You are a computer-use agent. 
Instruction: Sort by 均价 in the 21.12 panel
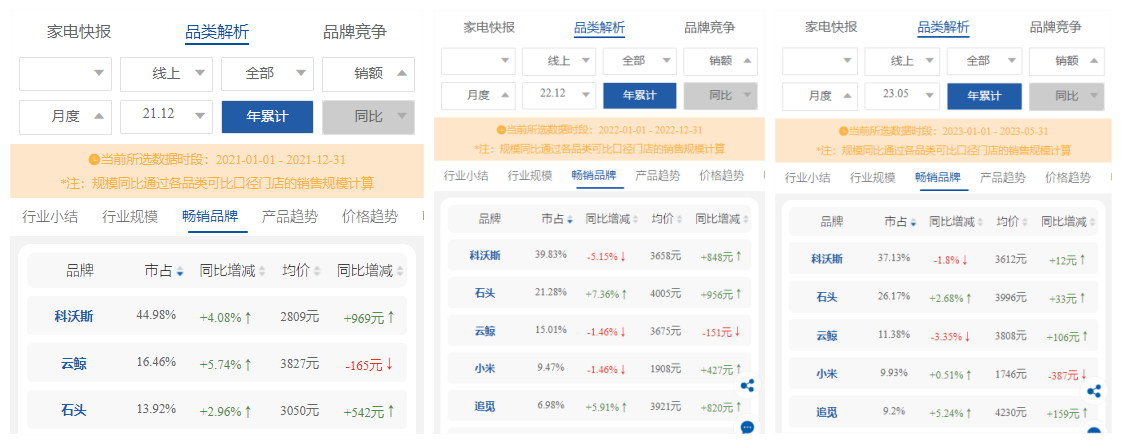pyautogui.click(x=301, y=271)
